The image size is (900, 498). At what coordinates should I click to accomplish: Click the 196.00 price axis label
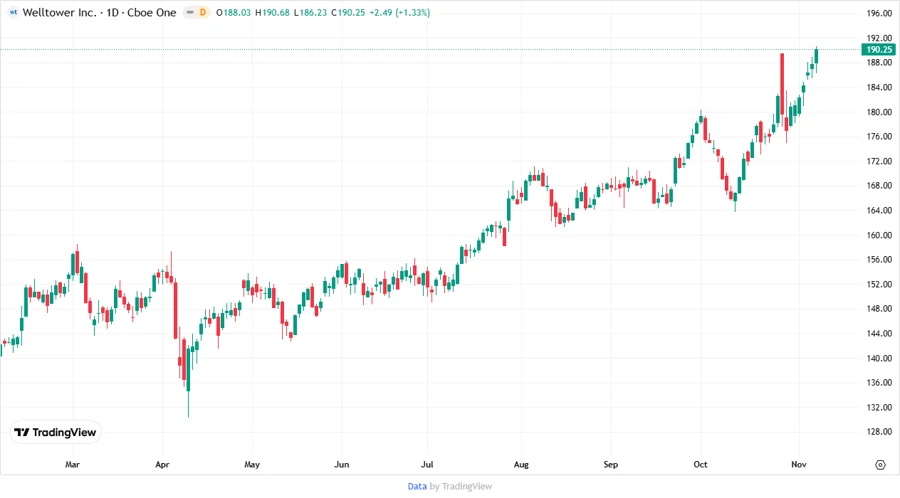click(879, 13)
